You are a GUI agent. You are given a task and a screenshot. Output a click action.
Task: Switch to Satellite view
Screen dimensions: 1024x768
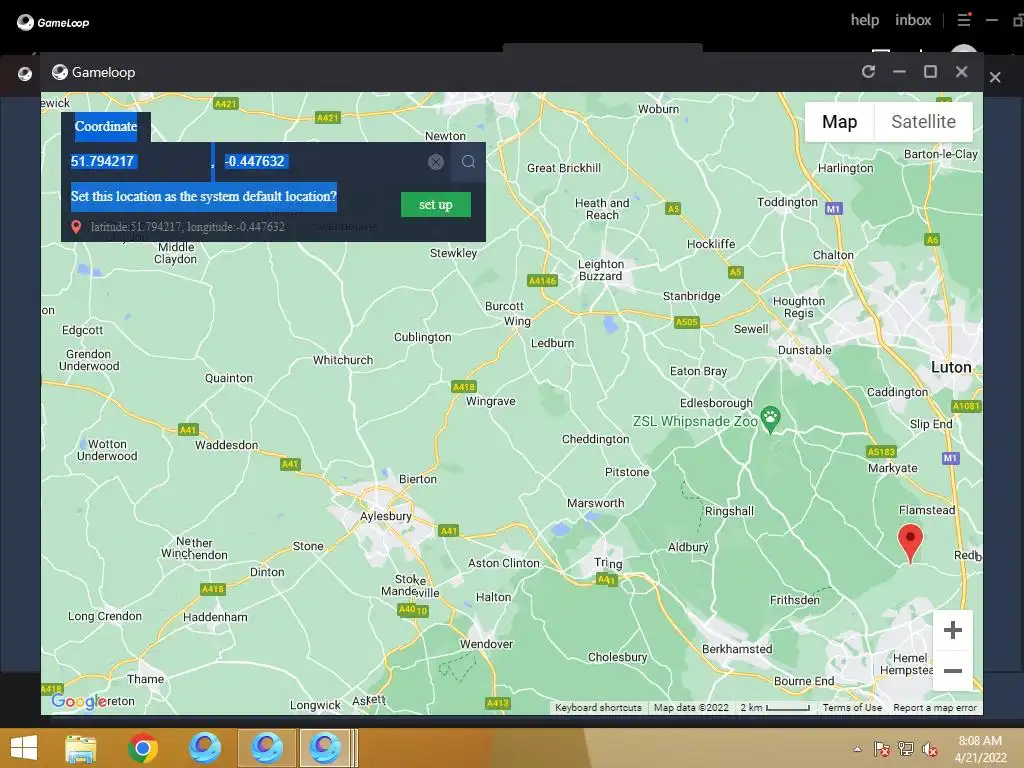pos(923,121)
